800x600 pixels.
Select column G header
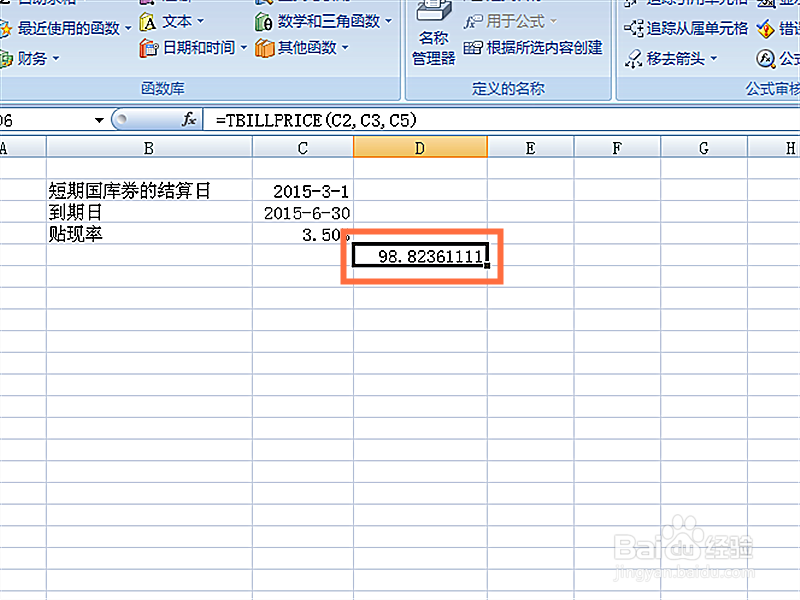[704, 148]
